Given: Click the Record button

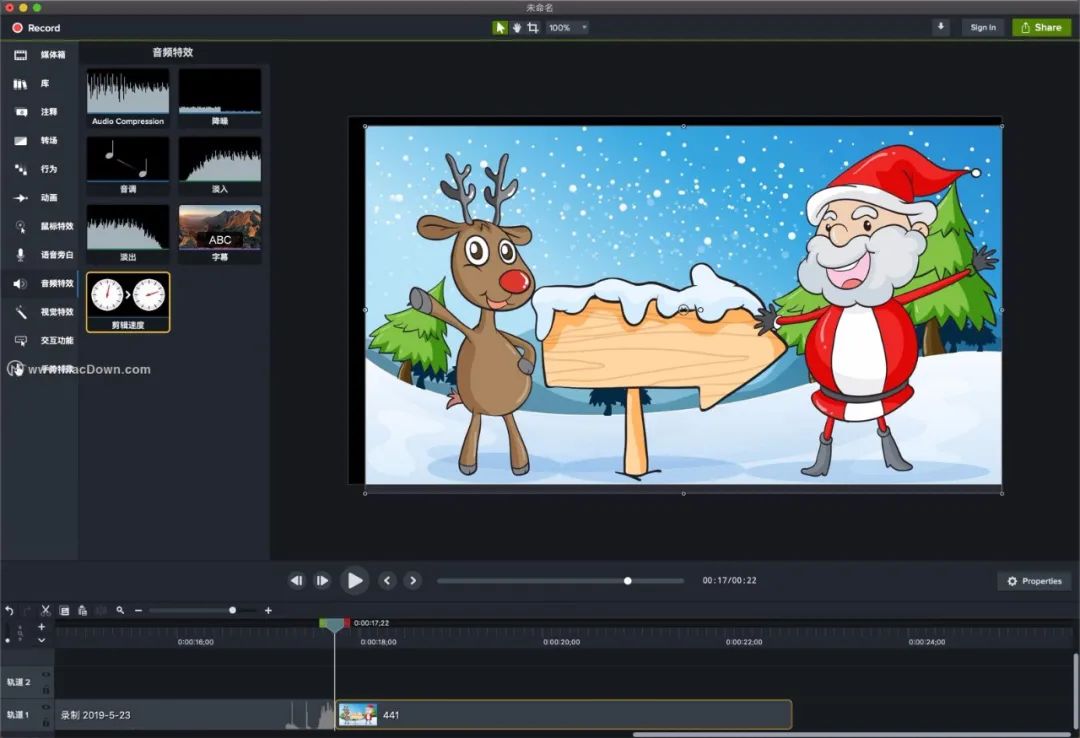Looking at the screenshot, I should tap(37, 28).
